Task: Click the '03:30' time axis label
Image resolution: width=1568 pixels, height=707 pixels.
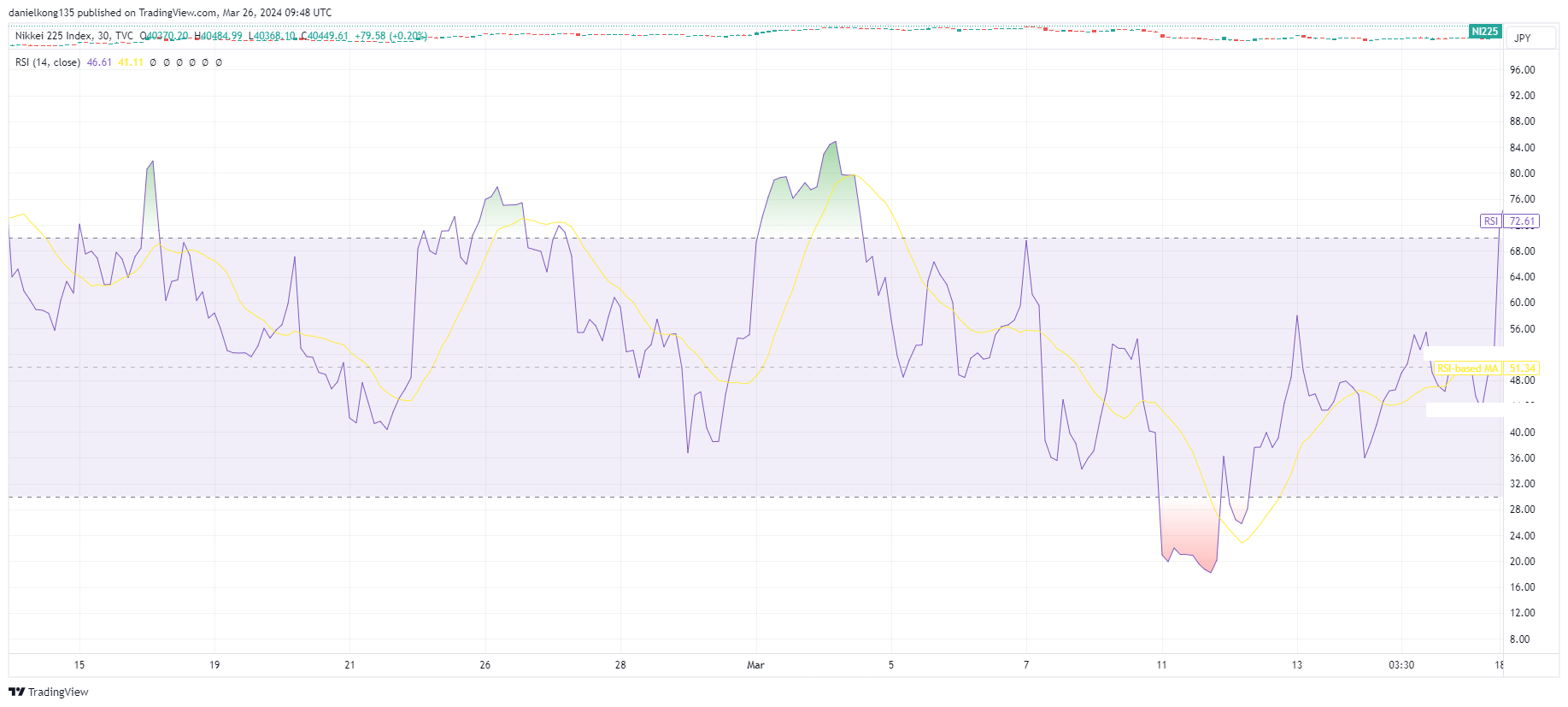Action: [1401, 664]
